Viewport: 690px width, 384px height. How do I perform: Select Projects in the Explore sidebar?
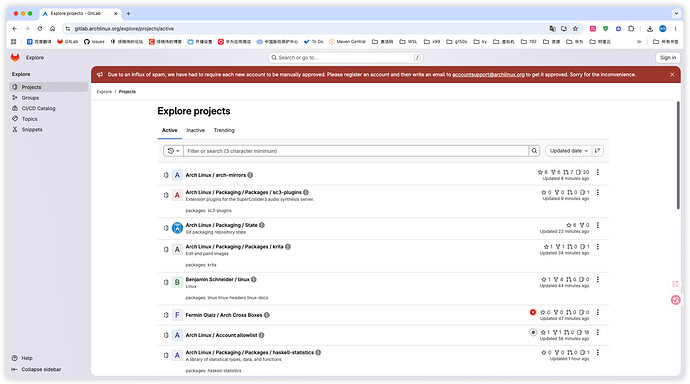point(48,87)
